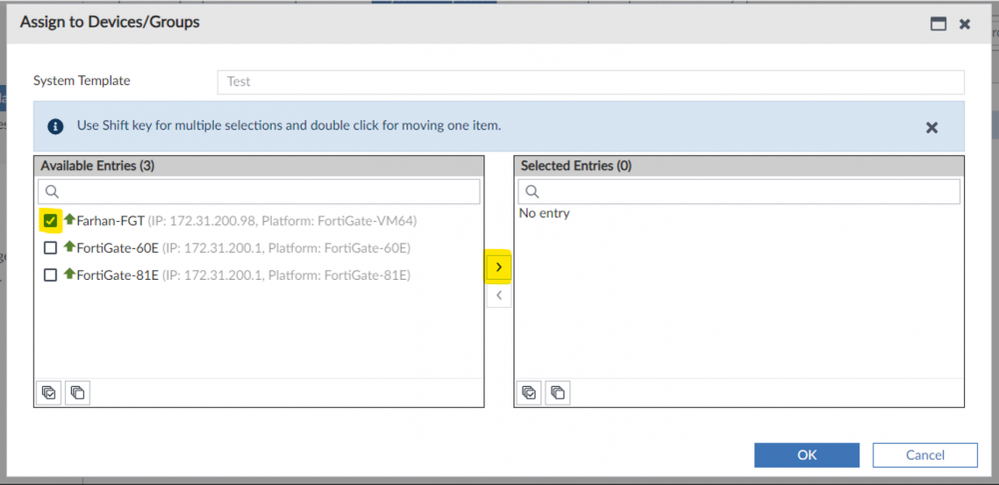
Task: Move selected entry right with arrow button
Action: 498,267
